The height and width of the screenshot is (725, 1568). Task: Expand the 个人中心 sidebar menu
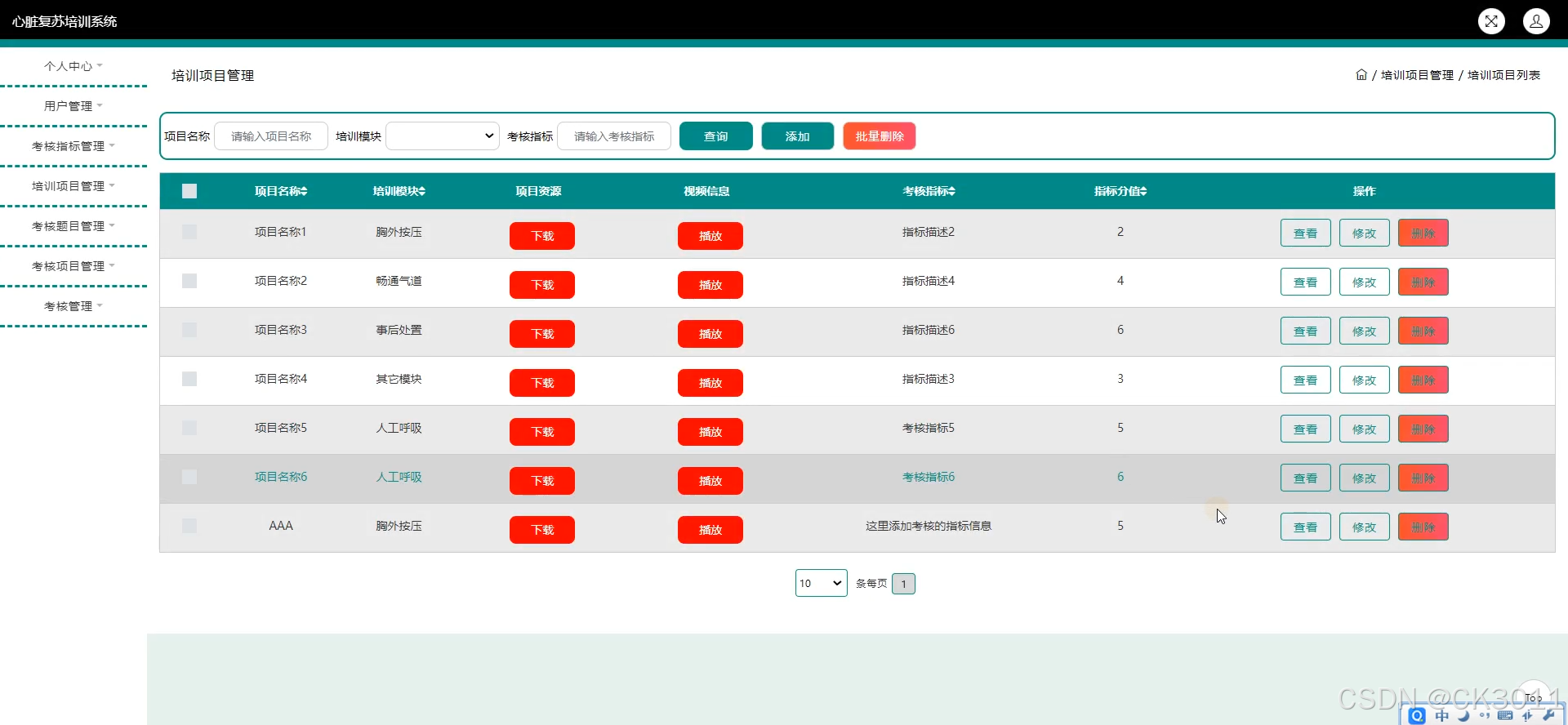[x=73, y=66]
